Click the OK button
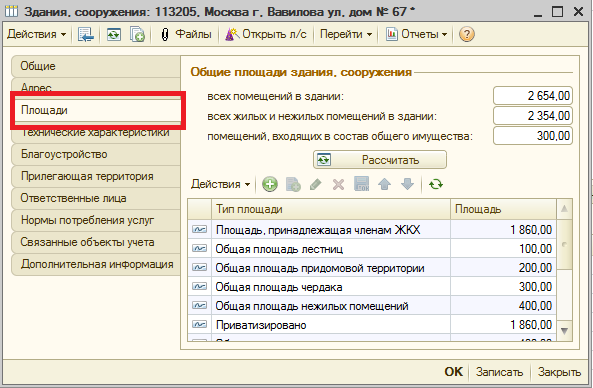Screen dimensions: 593x388 (x=453, y=372)
